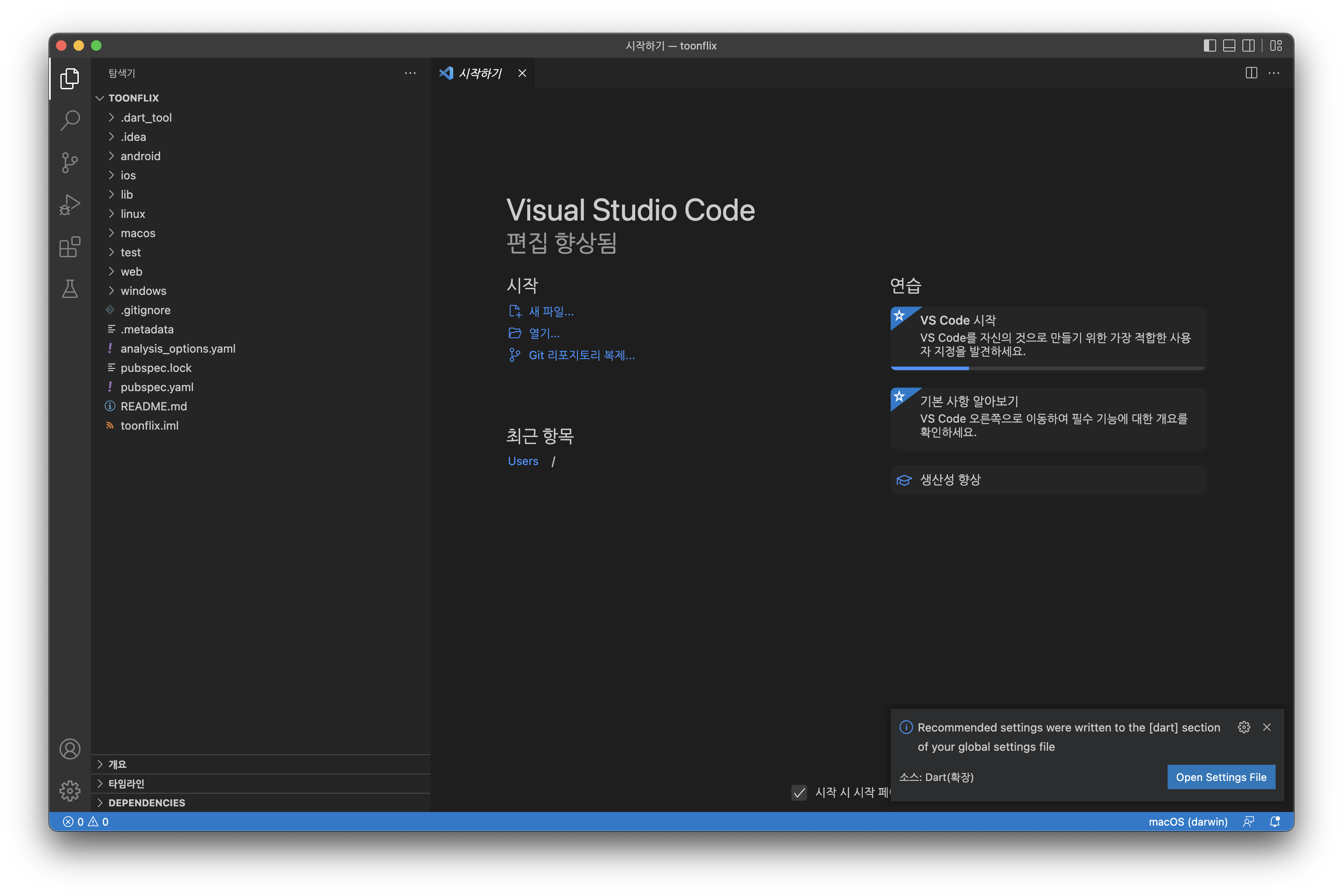Click the 열기... link
Image resolution: width=1343 pixels, height=896 pixels.
pyautogui.click(x=534, y=333)
